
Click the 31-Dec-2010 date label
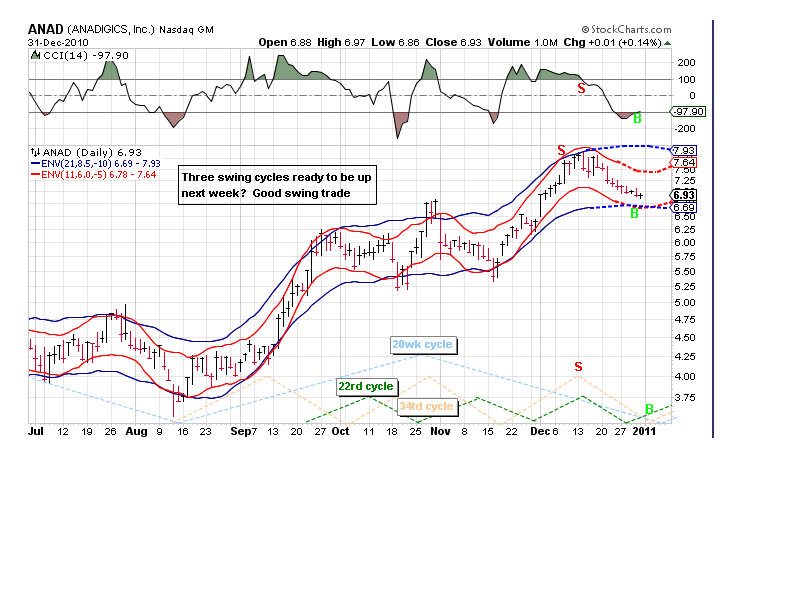point(58,43)
